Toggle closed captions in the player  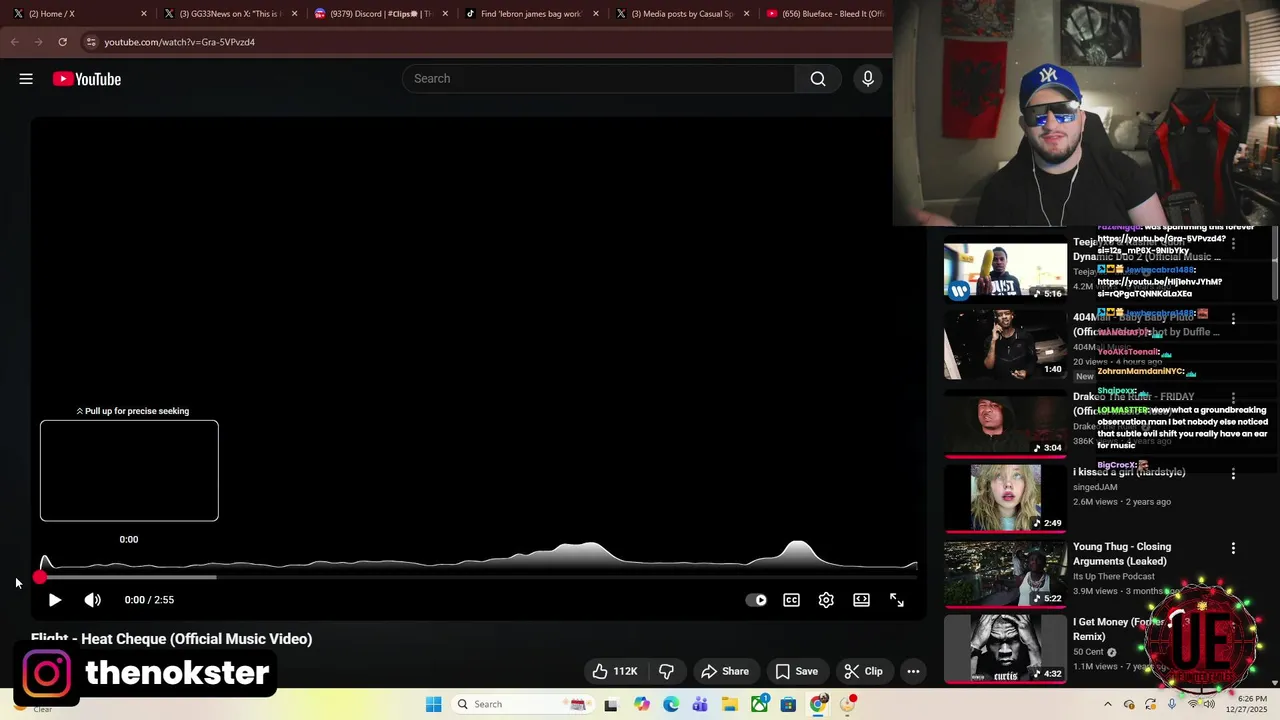[x=791, y=600]
